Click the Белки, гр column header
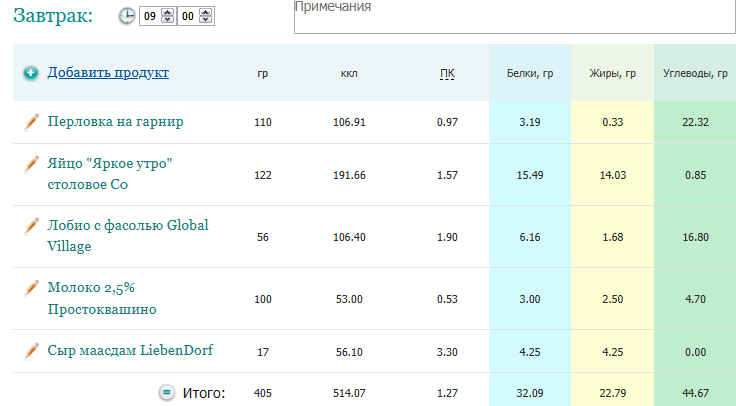 point(530,73)
